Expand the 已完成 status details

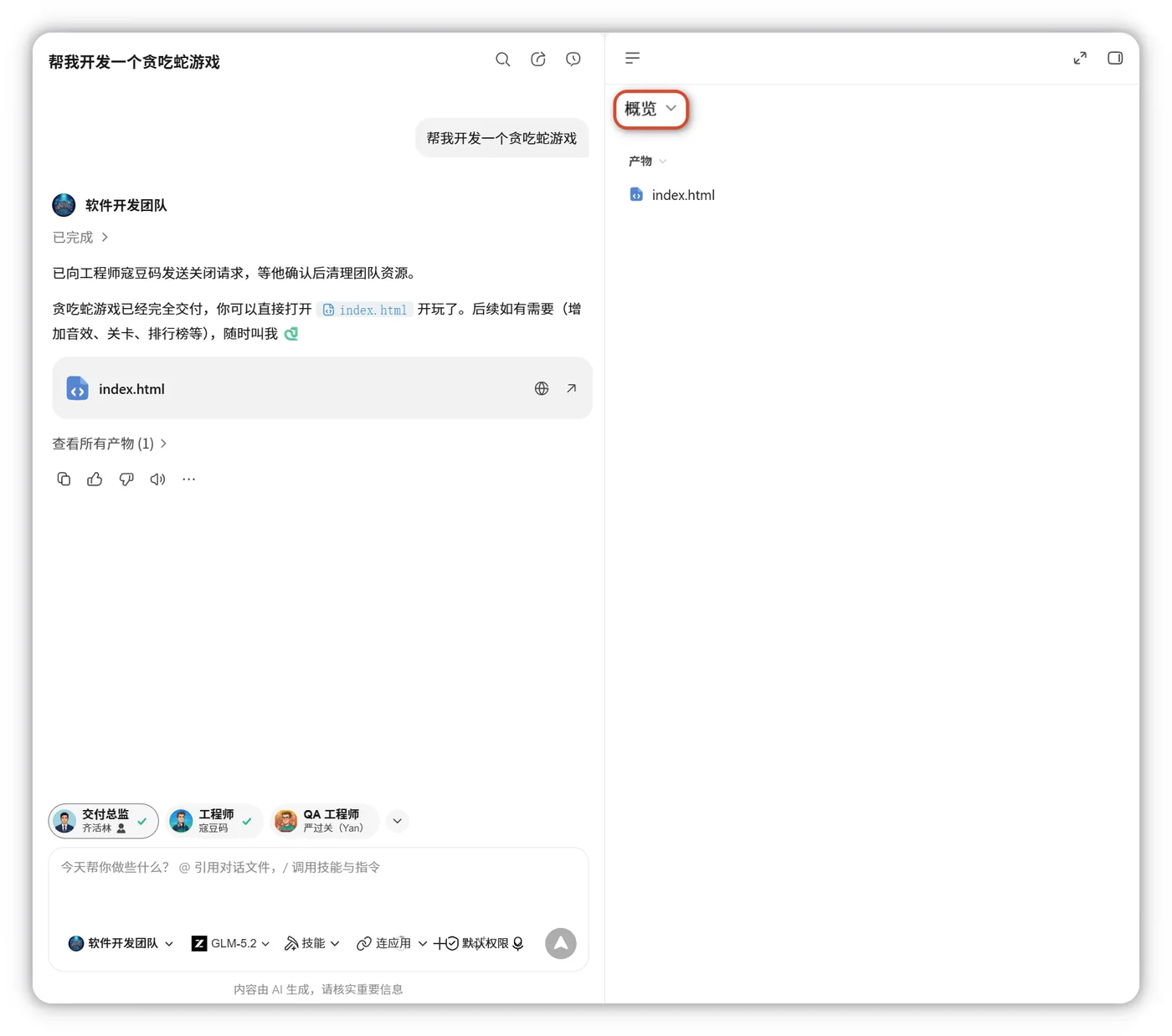[x=80, y=238]
